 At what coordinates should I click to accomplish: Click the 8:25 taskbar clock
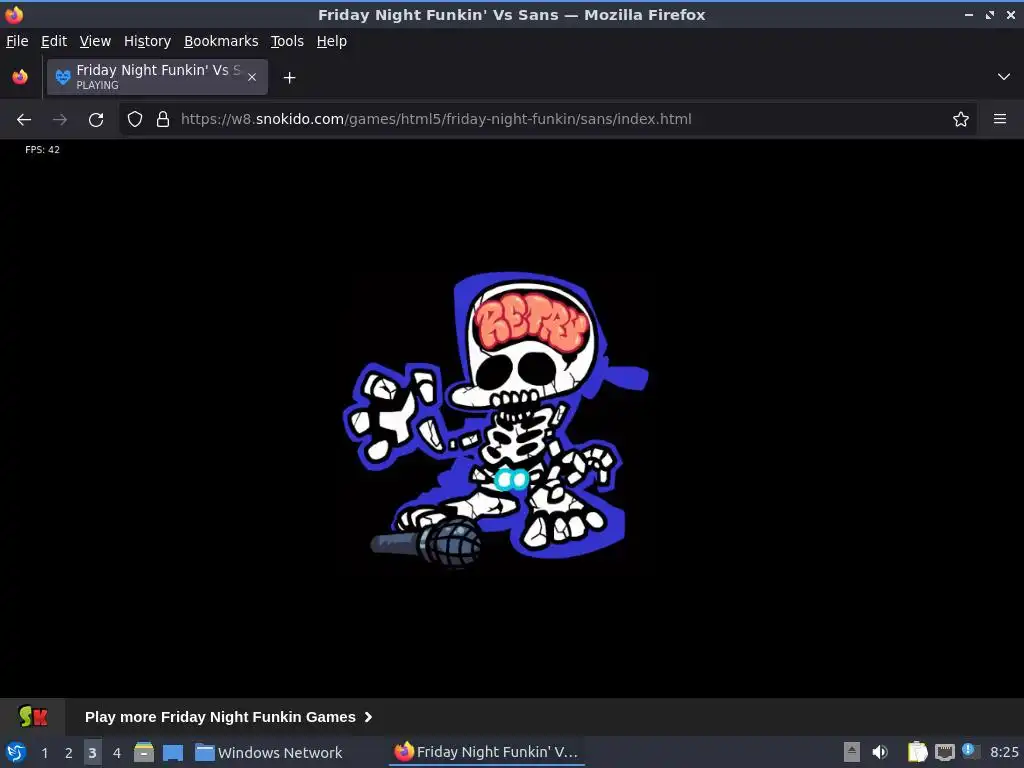coord(1004,752)
